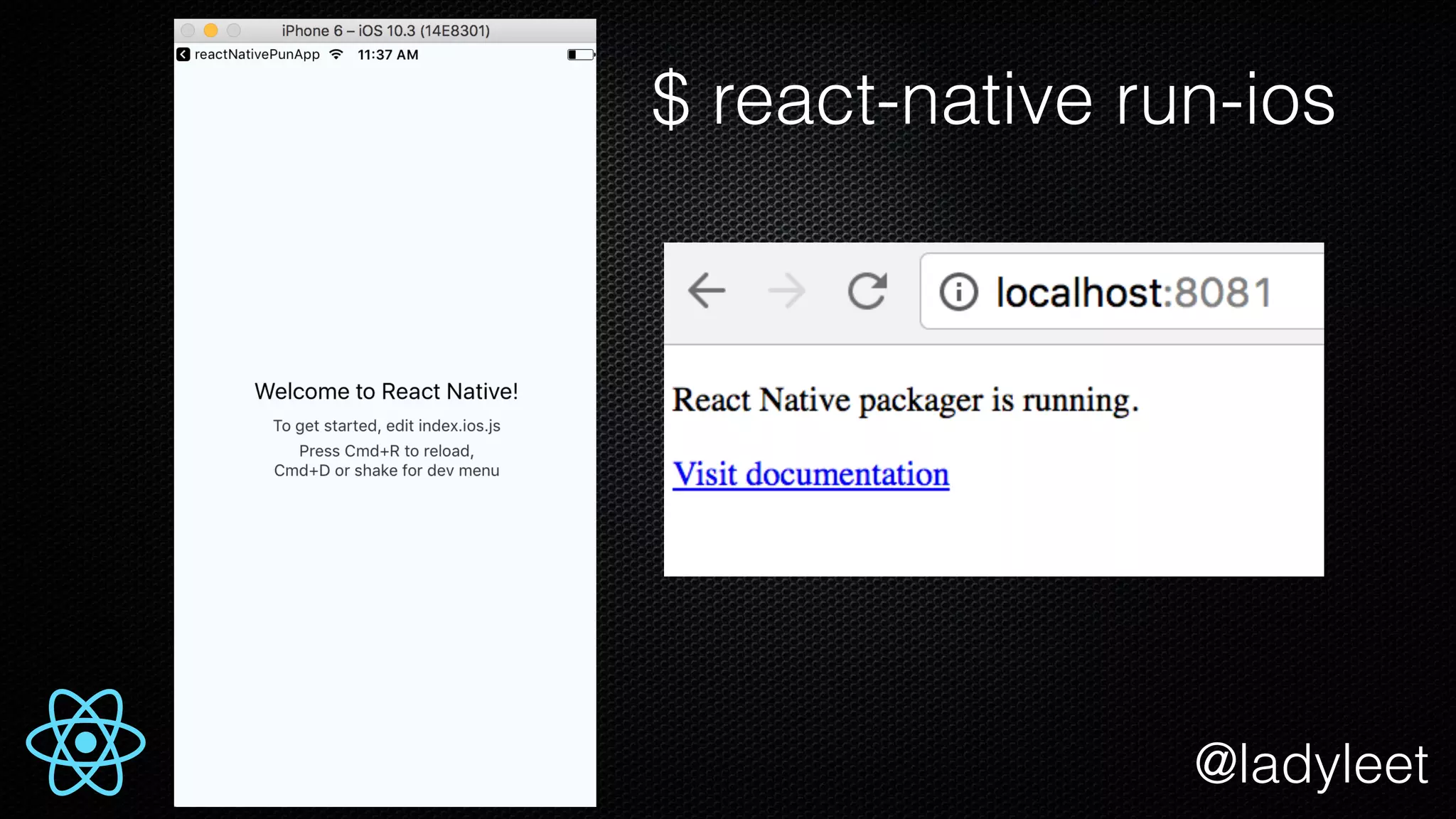Tap the 11:37 AM clock
1456x819 pixels.
(387, 55)
